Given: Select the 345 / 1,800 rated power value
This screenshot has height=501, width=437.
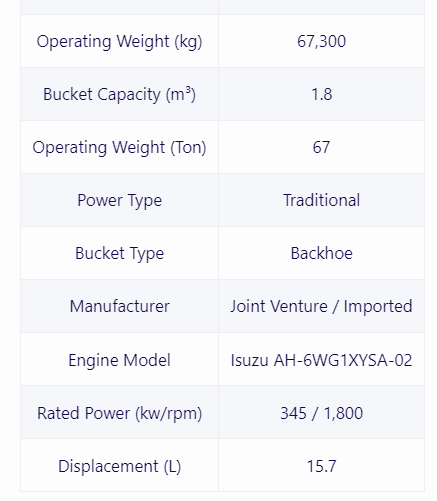Looking at the screenshot, I should coord(321,413).
